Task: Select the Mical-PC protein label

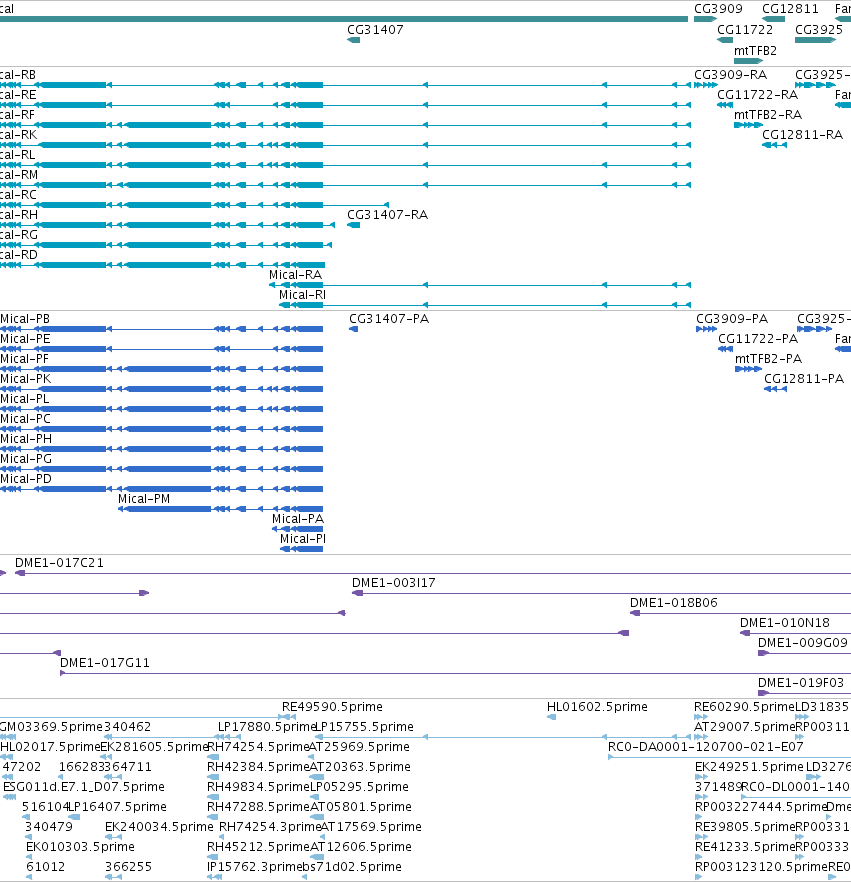Action: 25,418
